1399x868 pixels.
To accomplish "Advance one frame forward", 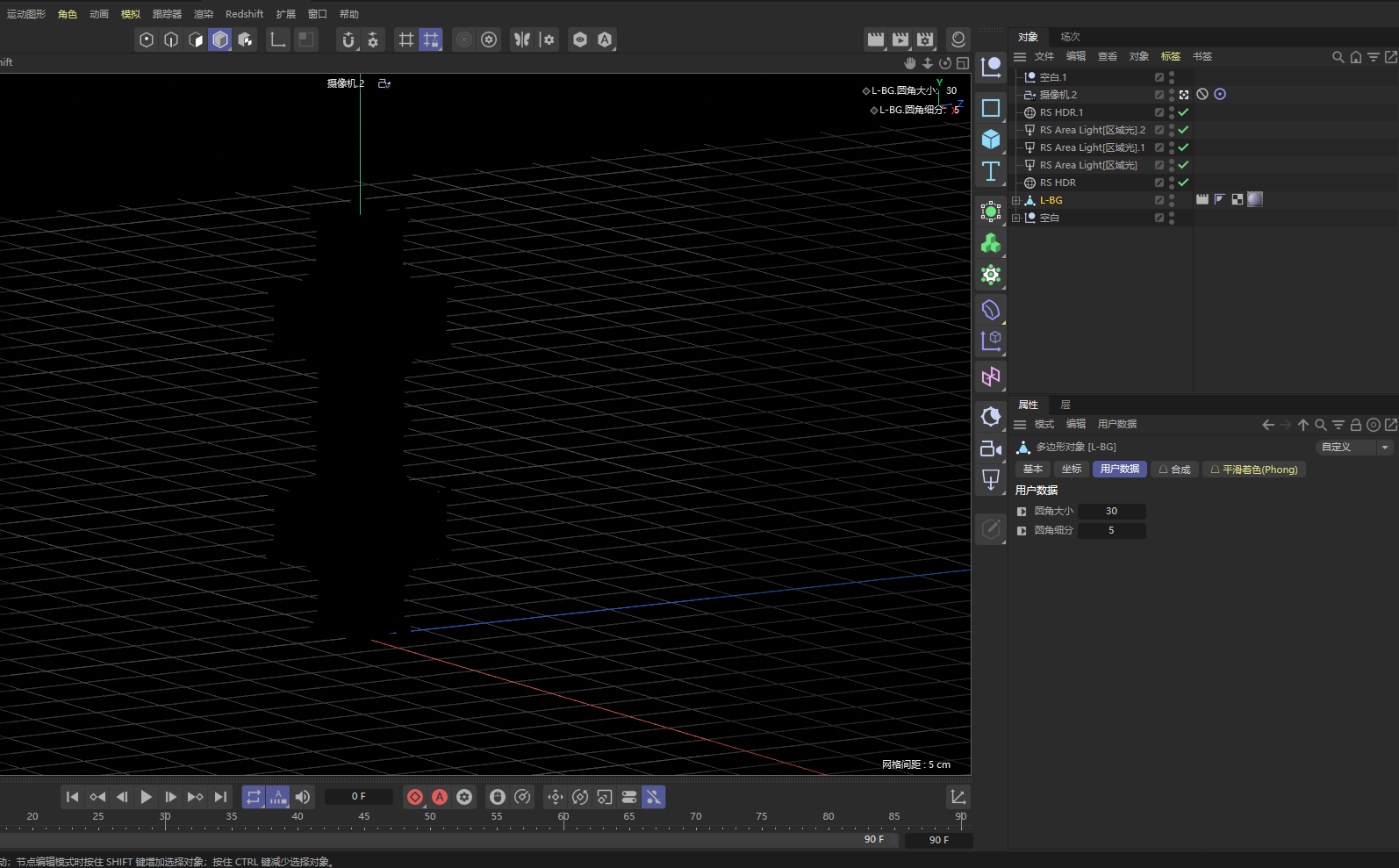I will [171, 797].
